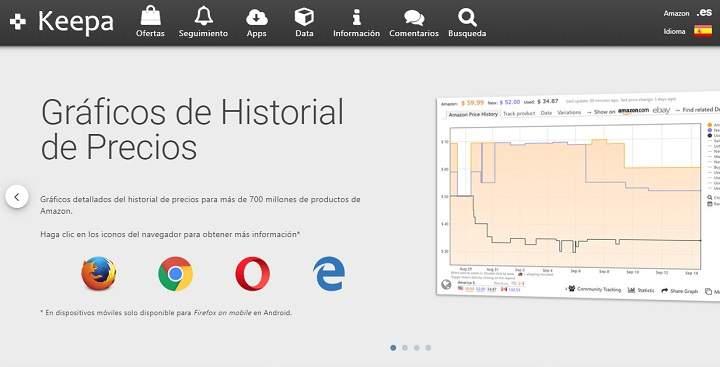The height and width of the screenshot is (367, 720).
Task: Change Amazon locale .es
Action: 704,13
